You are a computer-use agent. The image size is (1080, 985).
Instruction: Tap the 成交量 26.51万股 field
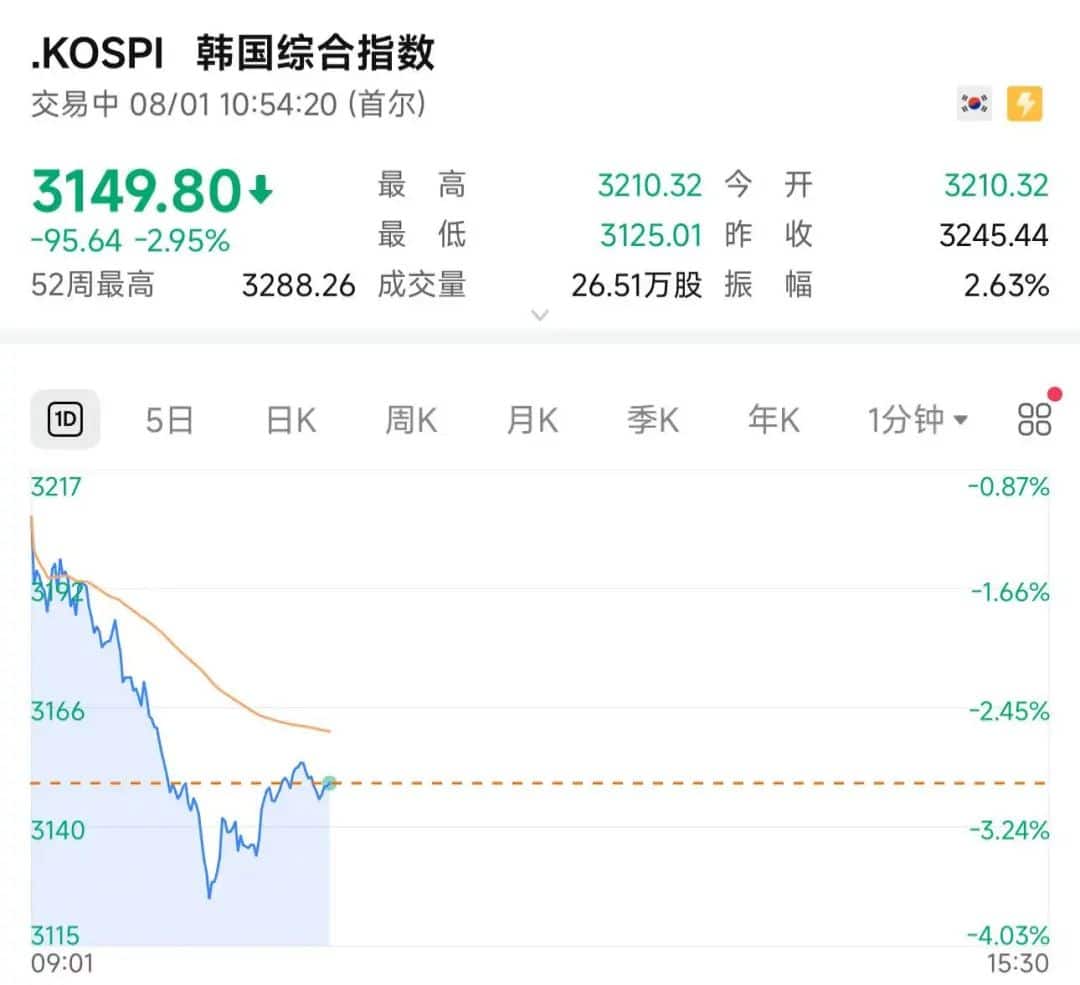[636, 286]
